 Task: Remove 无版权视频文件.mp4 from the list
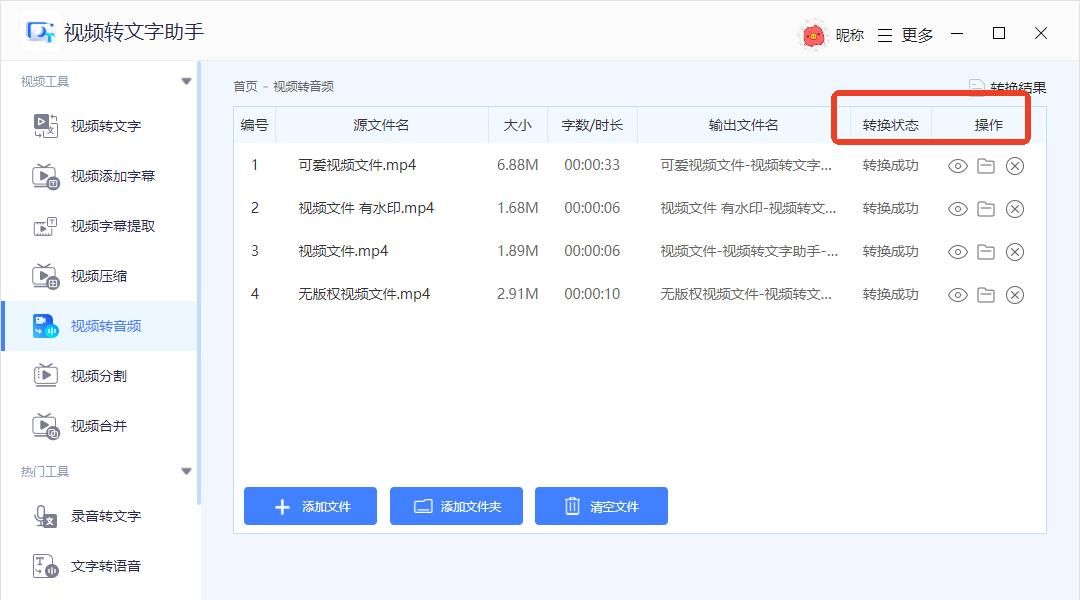(1015, 294)
